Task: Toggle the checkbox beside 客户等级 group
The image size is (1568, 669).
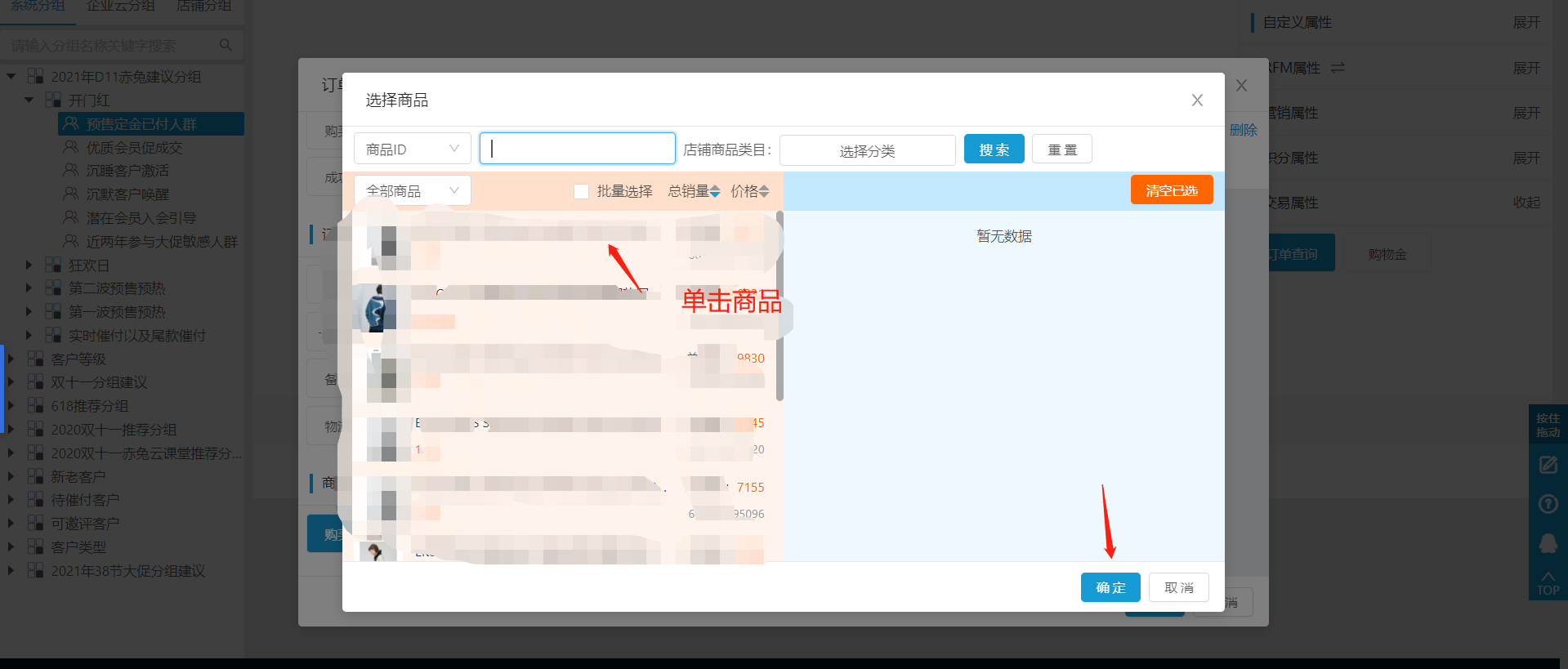Action: [x=35, y=359]
